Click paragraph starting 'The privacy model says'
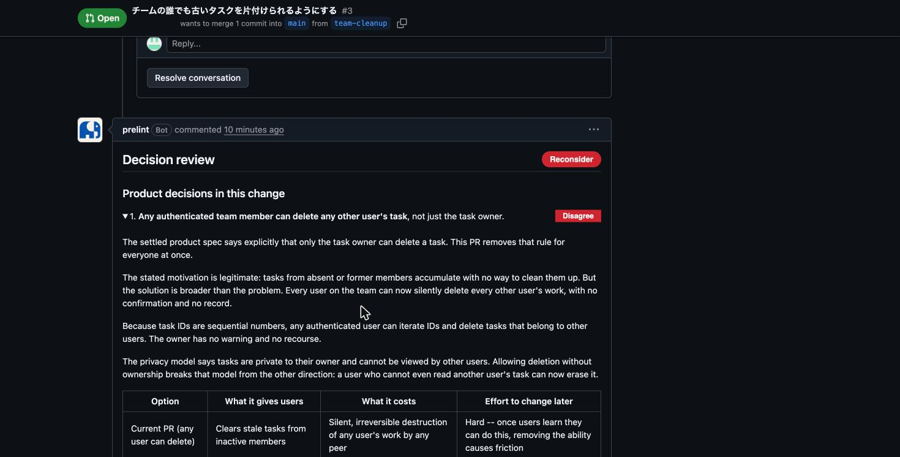900x457 pixels. tap(360, 367)
